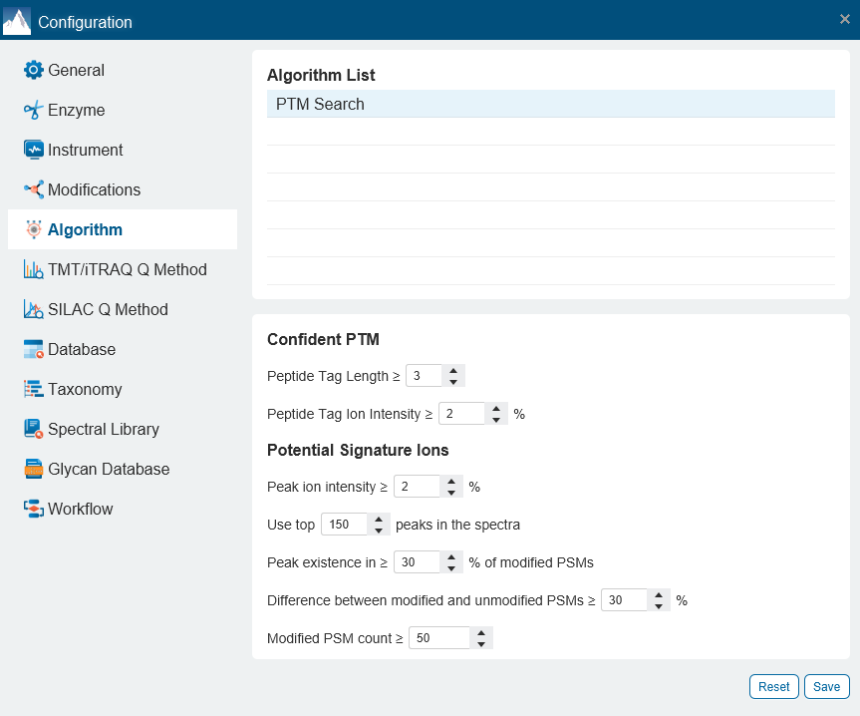The width and height of the screenshot is (860, 716).
Task: Open the SILAC Q Method icon
Action: tap(35, 309)
